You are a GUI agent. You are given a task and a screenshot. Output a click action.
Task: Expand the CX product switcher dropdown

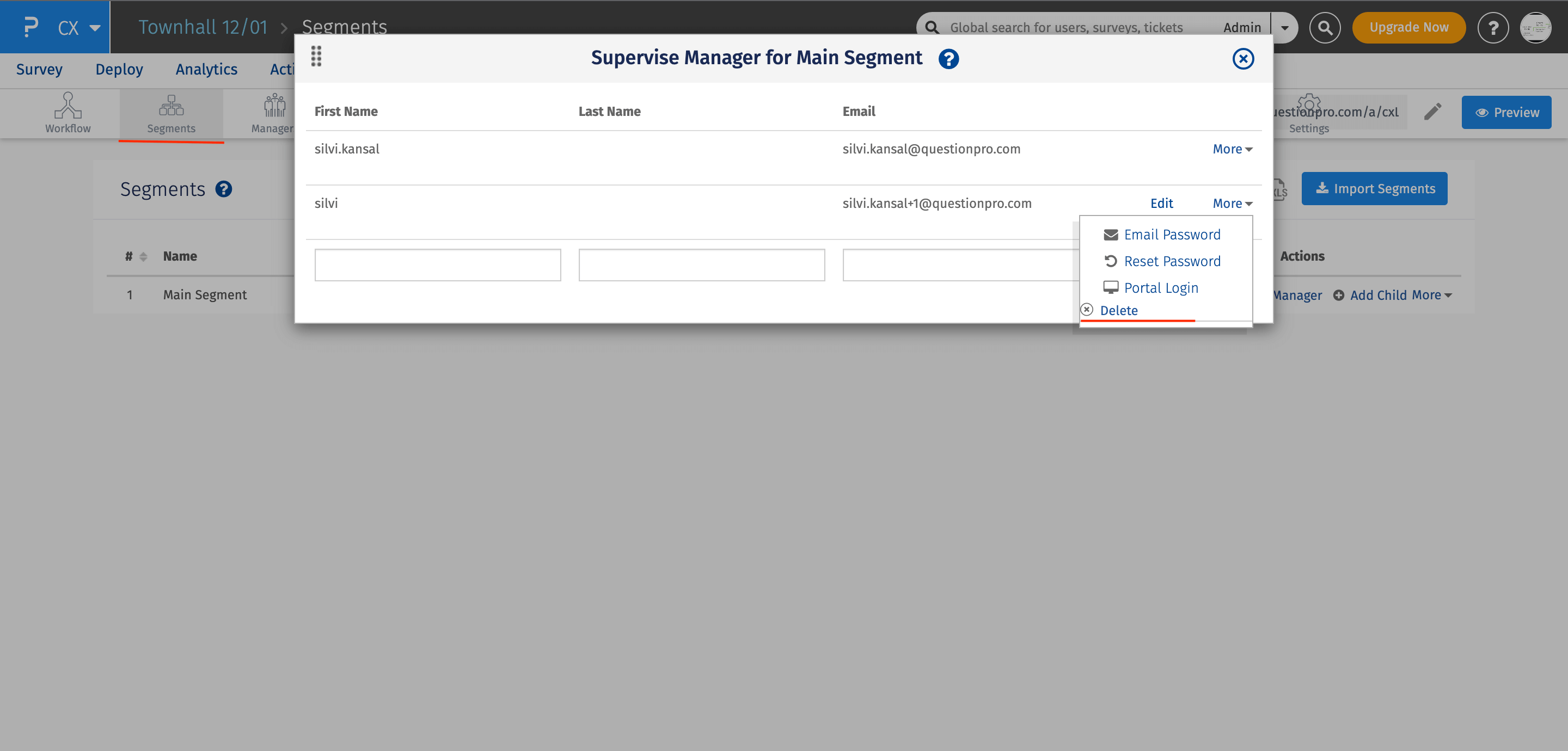tap(94, 27)
